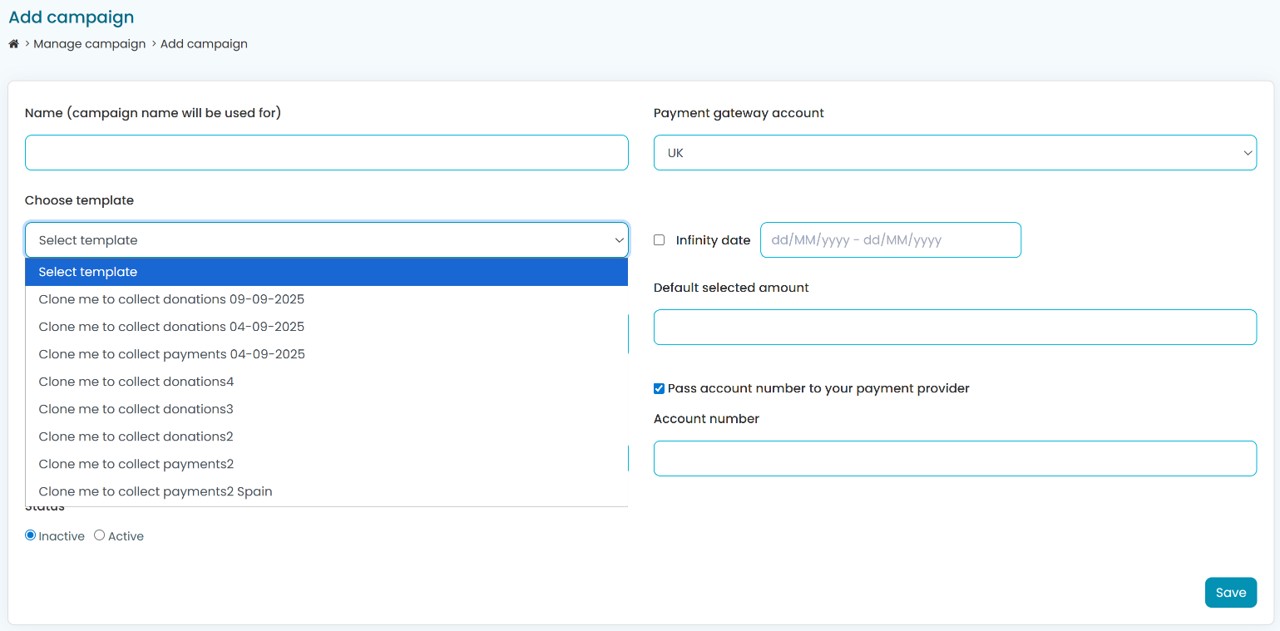Open Manage campaign breadcrumb link
1280x631 pixels.
[89, 44]
